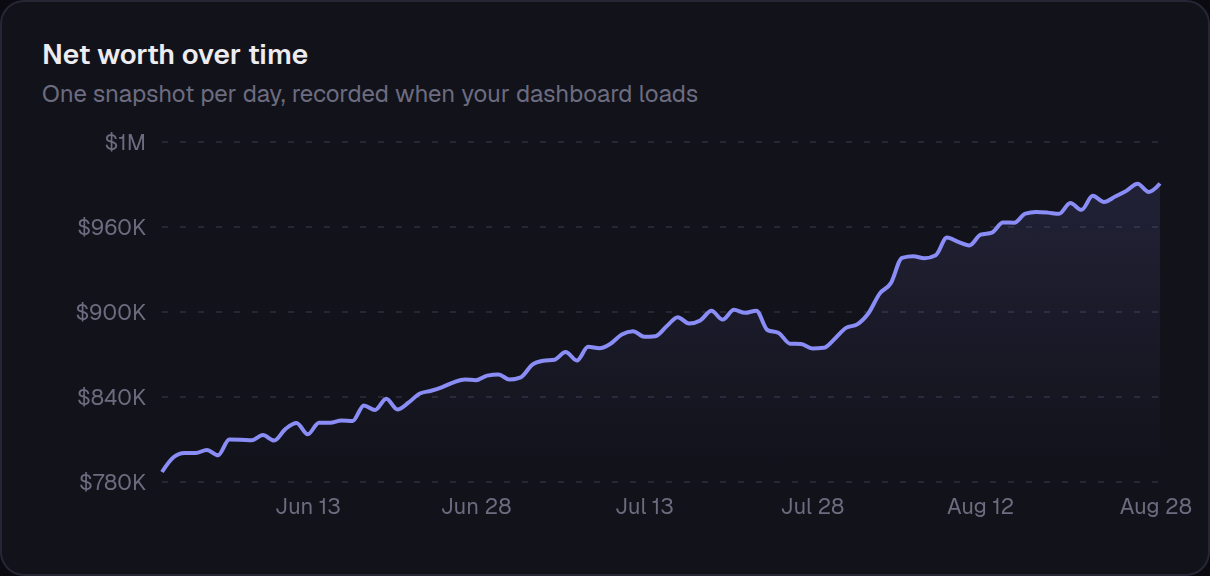Click the line's last point at Aug 28
This screenshot has height=576, width=1210.
pyautogui.click(x=1159, y=185)
